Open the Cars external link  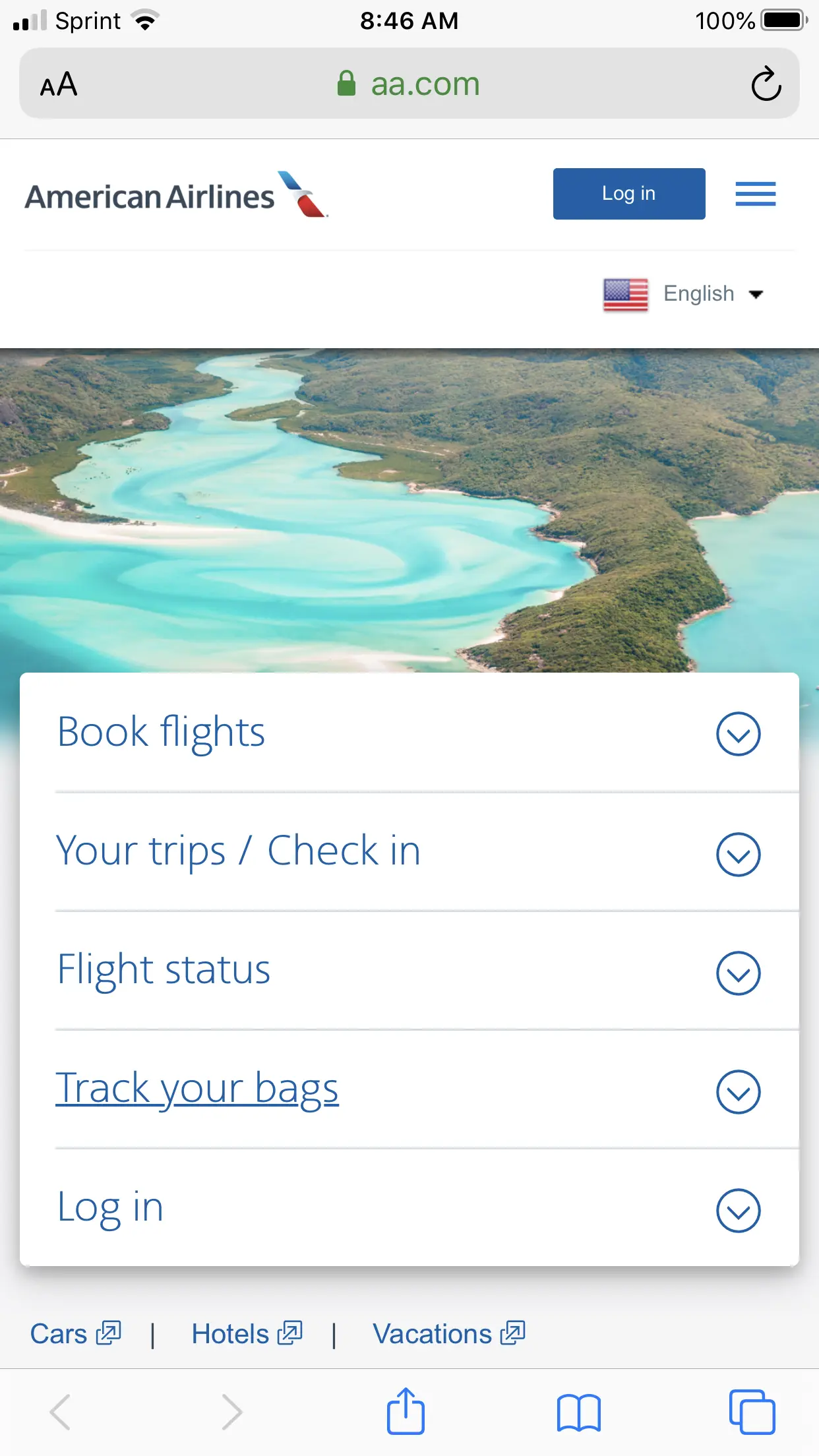pos(75,1333)
